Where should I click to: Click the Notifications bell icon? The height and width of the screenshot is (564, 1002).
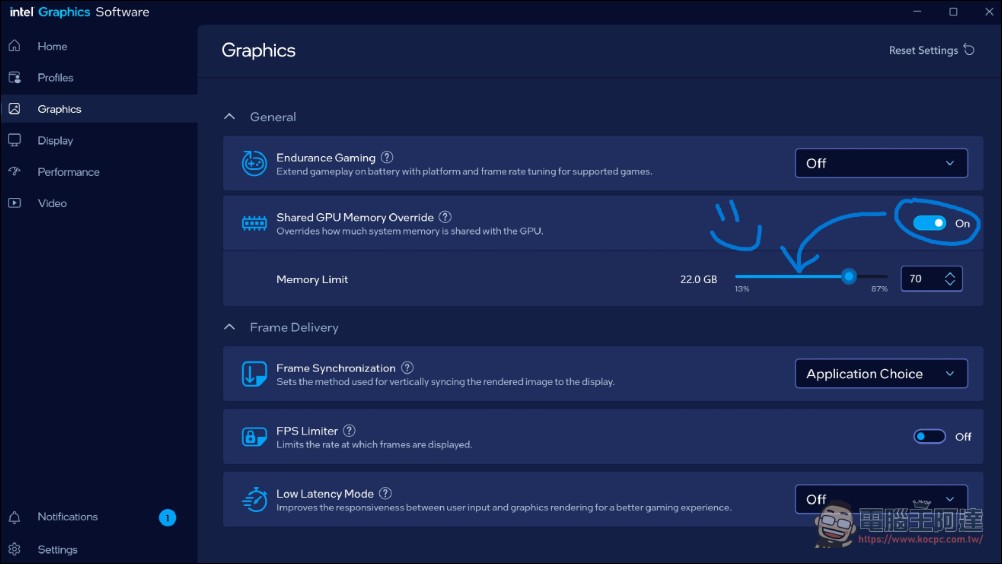click(15, 517)
